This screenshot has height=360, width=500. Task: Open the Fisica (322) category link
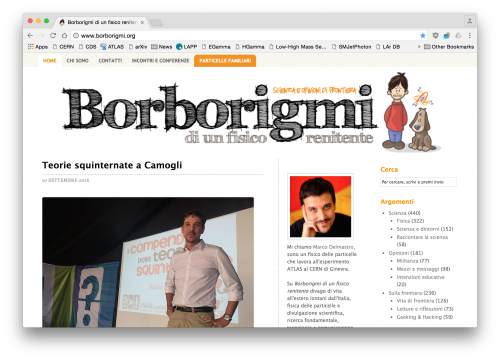410,221
